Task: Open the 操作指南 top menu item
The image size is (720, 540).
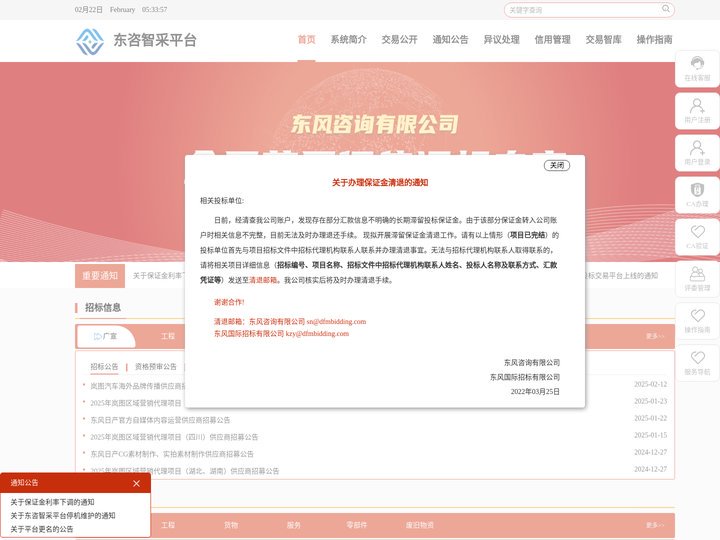Action: click(654, 39)
